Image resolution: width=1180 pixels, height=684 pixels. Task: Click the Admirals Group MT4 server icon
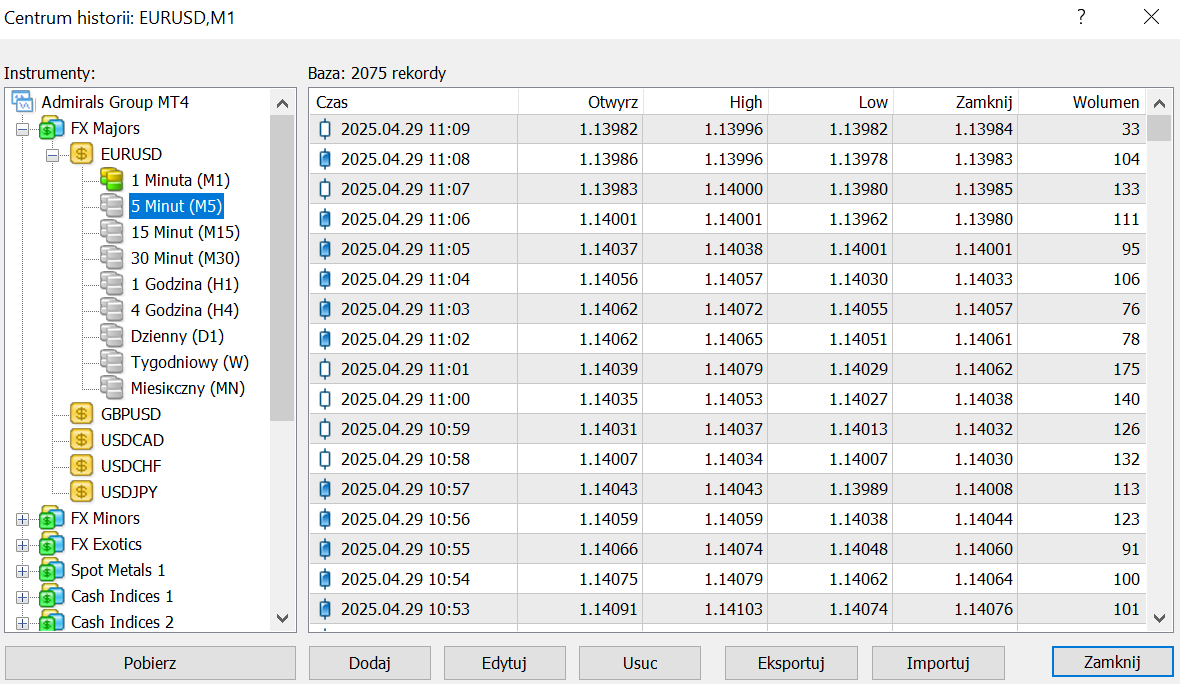tap(23, 102)
